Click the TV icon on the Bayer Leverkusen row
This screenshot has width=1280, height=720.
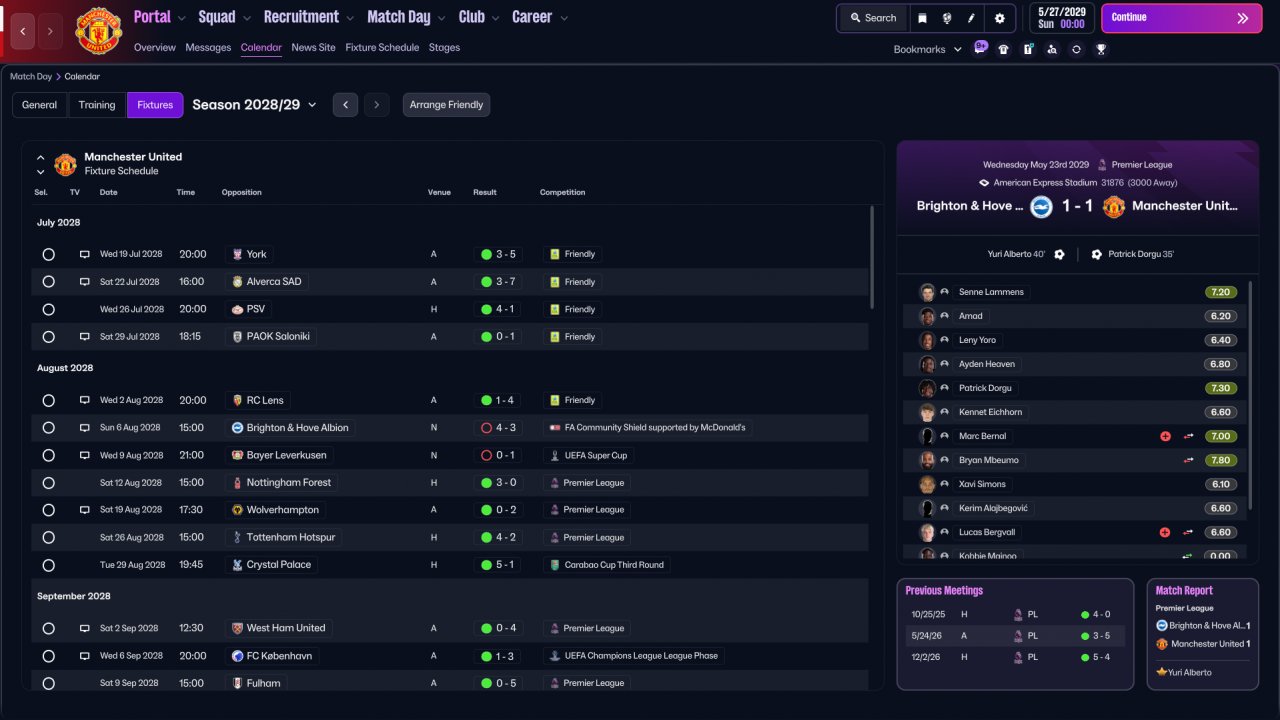pyautogui.click(x=85, y=456)
